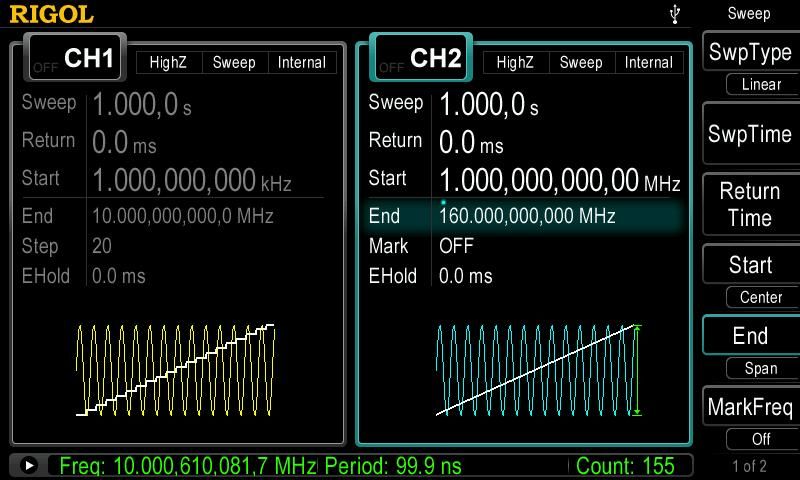Click the USB status icon
This screenshot has height=480, width=800.
click(x=677, y=14)
